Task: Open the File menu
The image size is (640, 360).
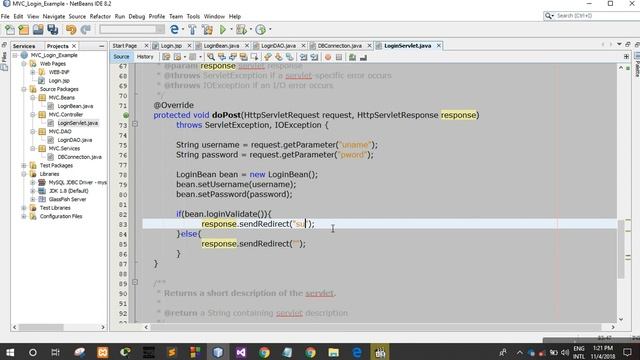Action: 5,16
